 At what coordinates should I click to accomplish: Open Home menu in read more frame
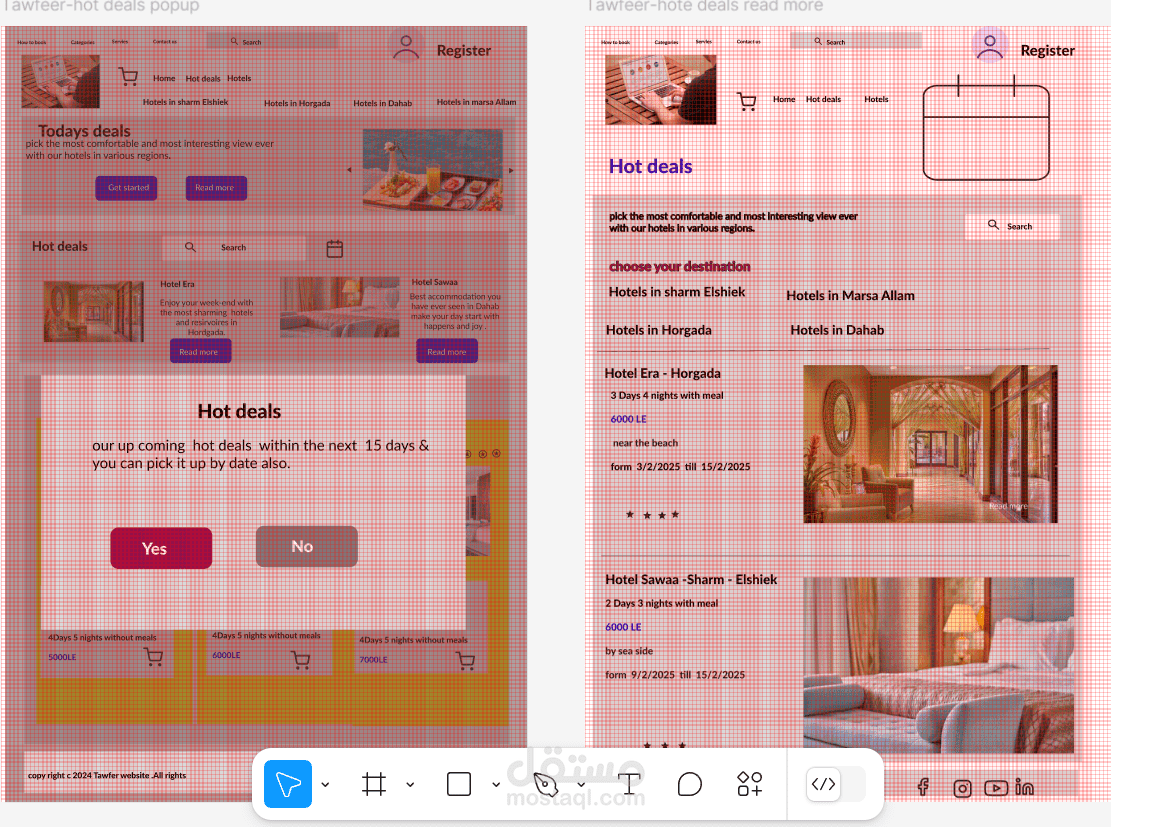[x=784, y=99]
